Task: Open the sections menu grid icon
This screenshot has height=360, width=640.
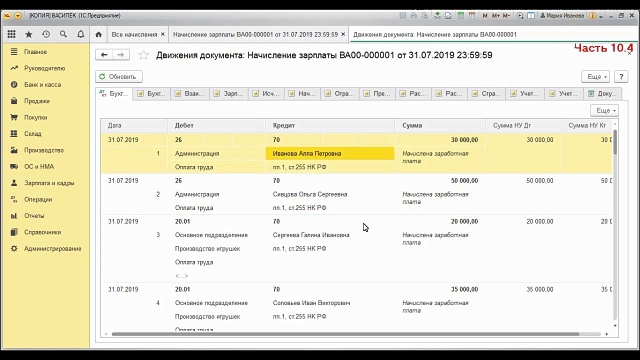Action: 11,35
